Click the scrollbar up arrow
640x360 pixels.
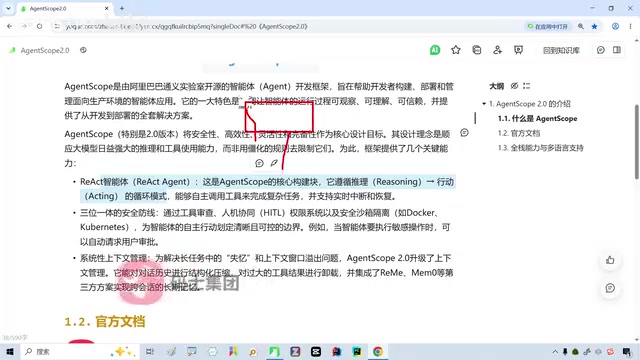pos(637,40)
